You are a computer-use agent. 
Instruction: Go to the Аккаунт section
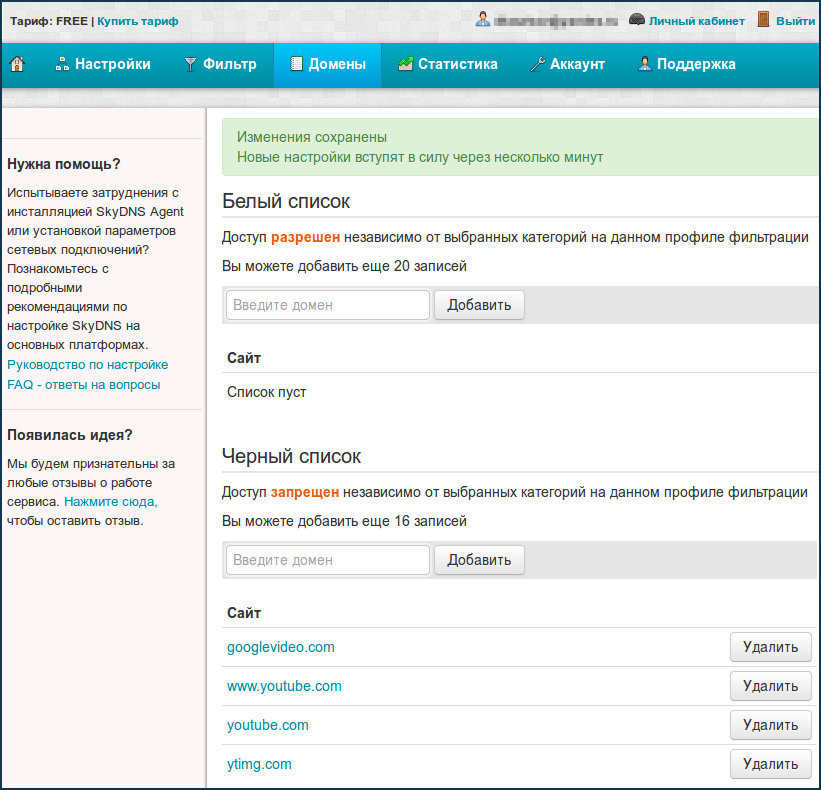(x=567, y=64)
